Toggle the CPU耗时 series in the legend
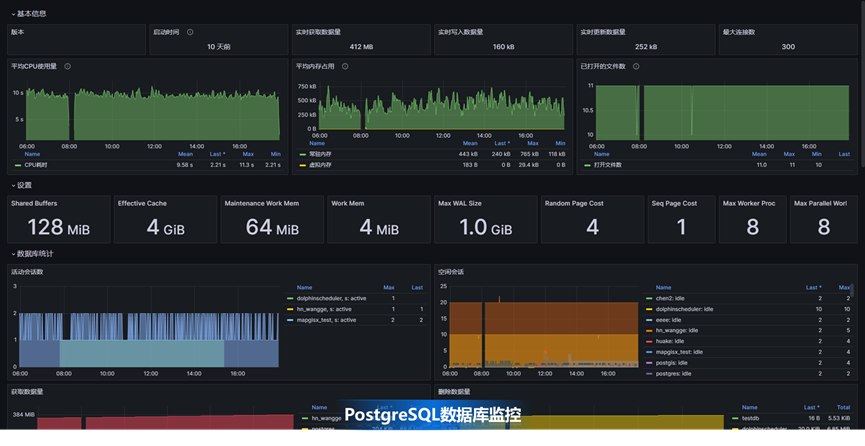 click(x=36, y=165)
